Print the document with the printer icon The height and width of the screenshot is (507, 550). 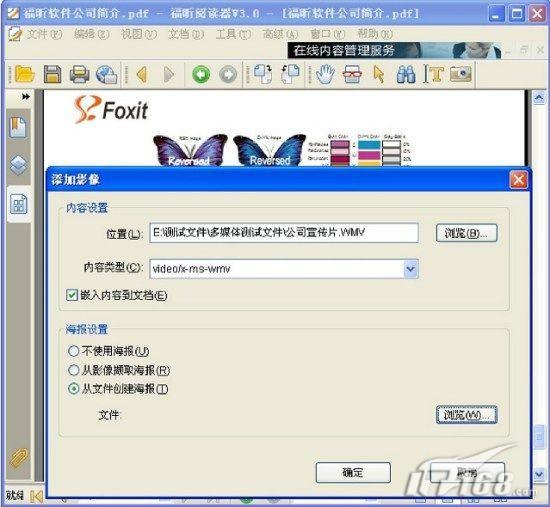(79, 74)
